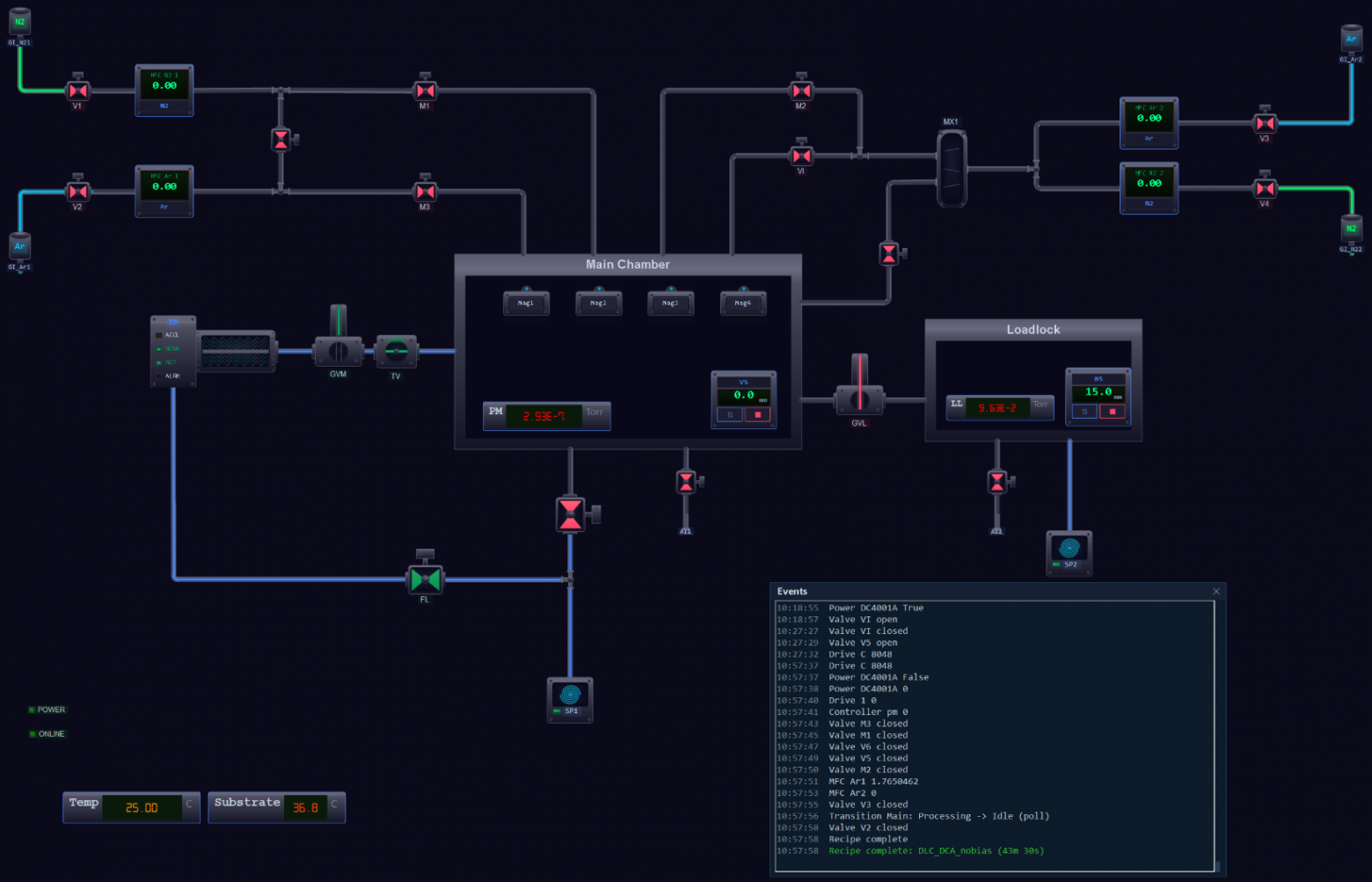The height and width of the screenshot is (882, 1372).
Task: Click the Substrate temperature readout 36.8
Action: 305,807
